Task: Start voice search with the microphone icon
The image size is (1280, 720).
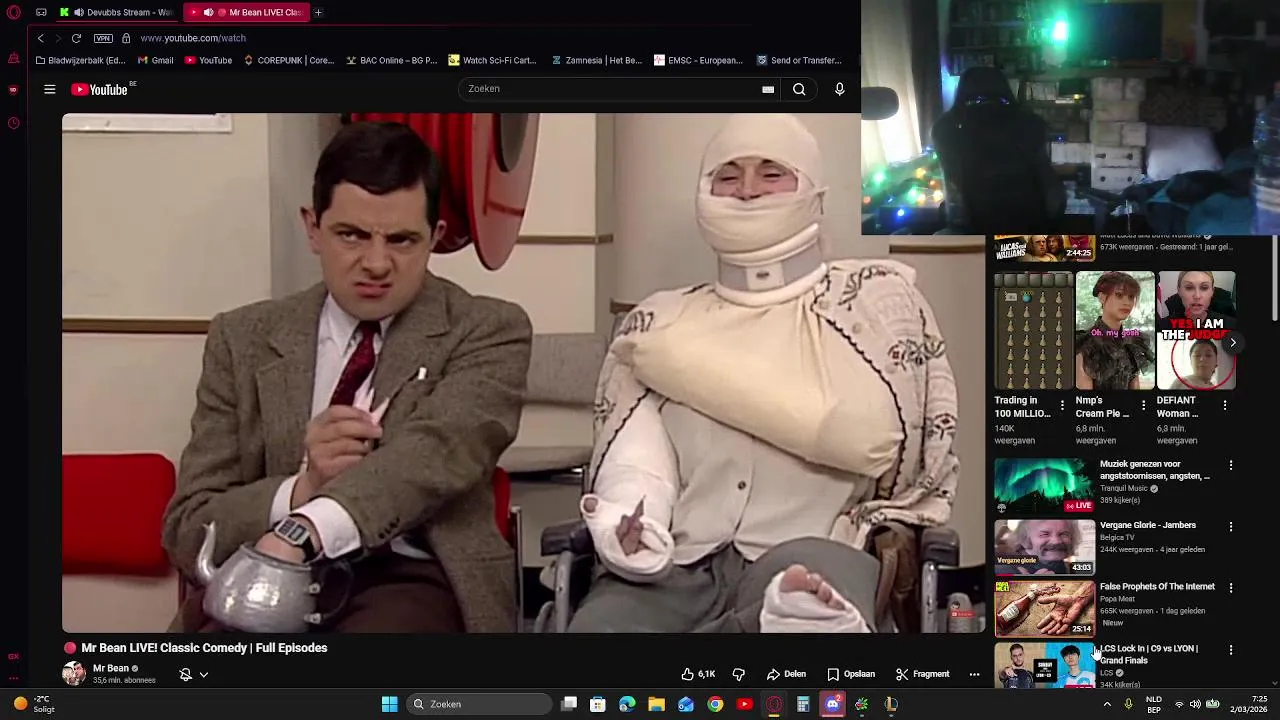Action: 840,89
